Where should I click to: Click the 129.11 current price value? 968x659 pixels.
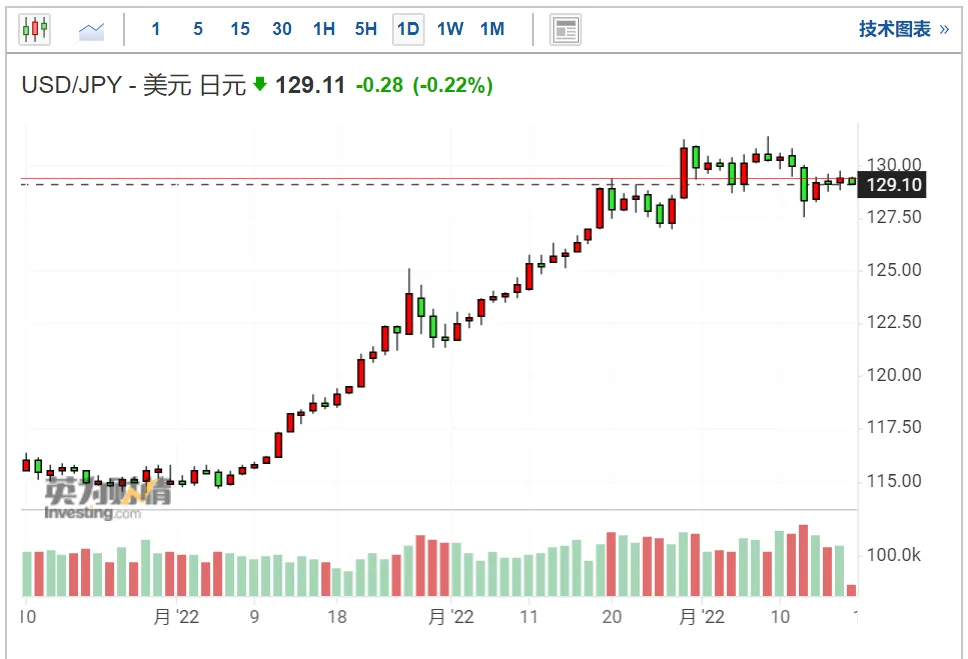pos(310,85)
